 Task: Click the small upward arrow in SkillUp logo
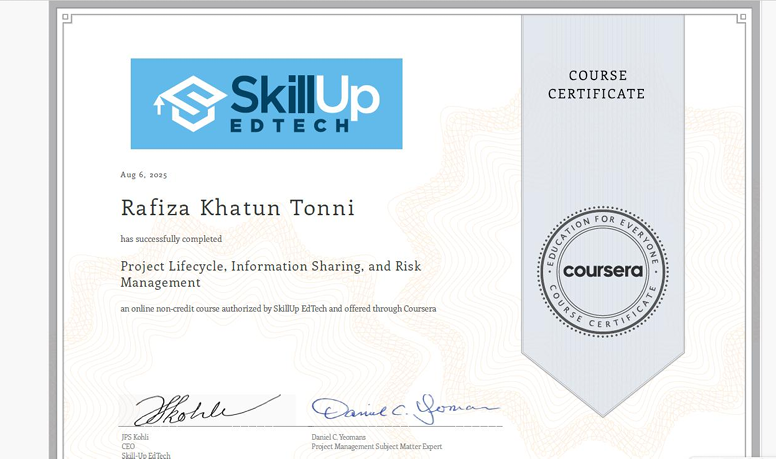click(158, 100)
